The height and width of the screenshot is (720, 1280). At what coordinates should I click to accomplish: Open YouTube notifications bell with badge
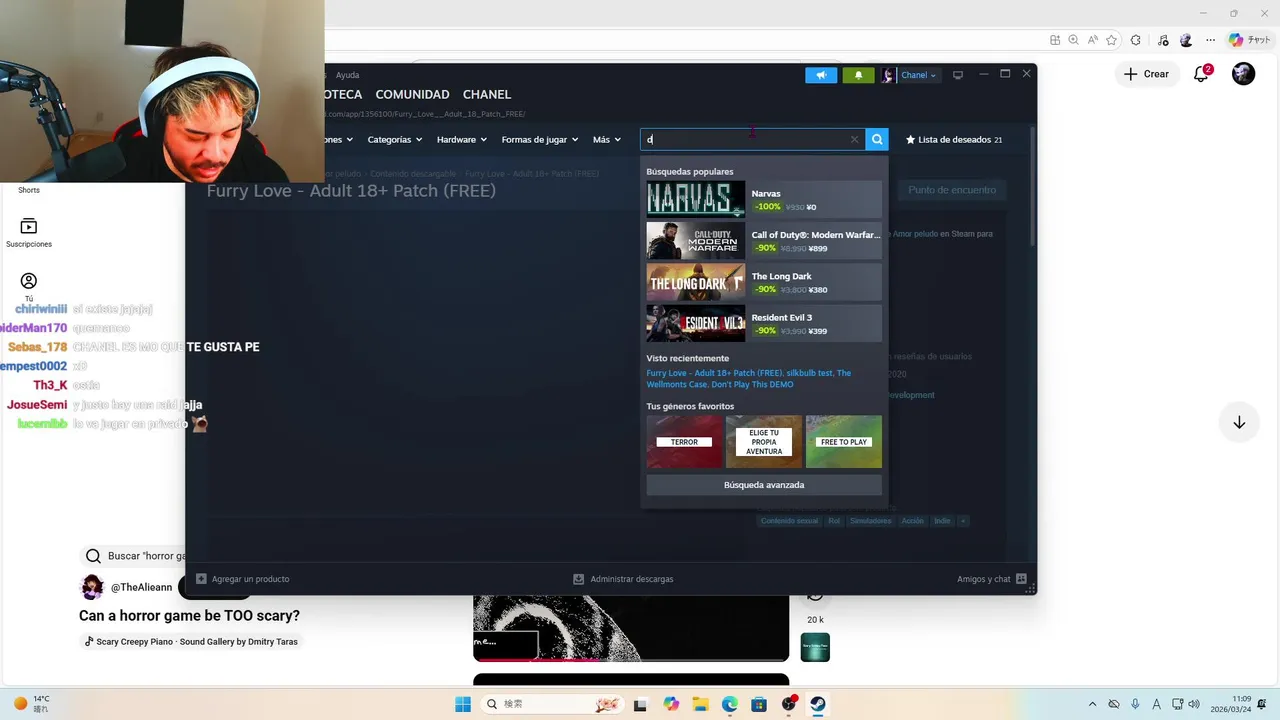pos(1202,74)
